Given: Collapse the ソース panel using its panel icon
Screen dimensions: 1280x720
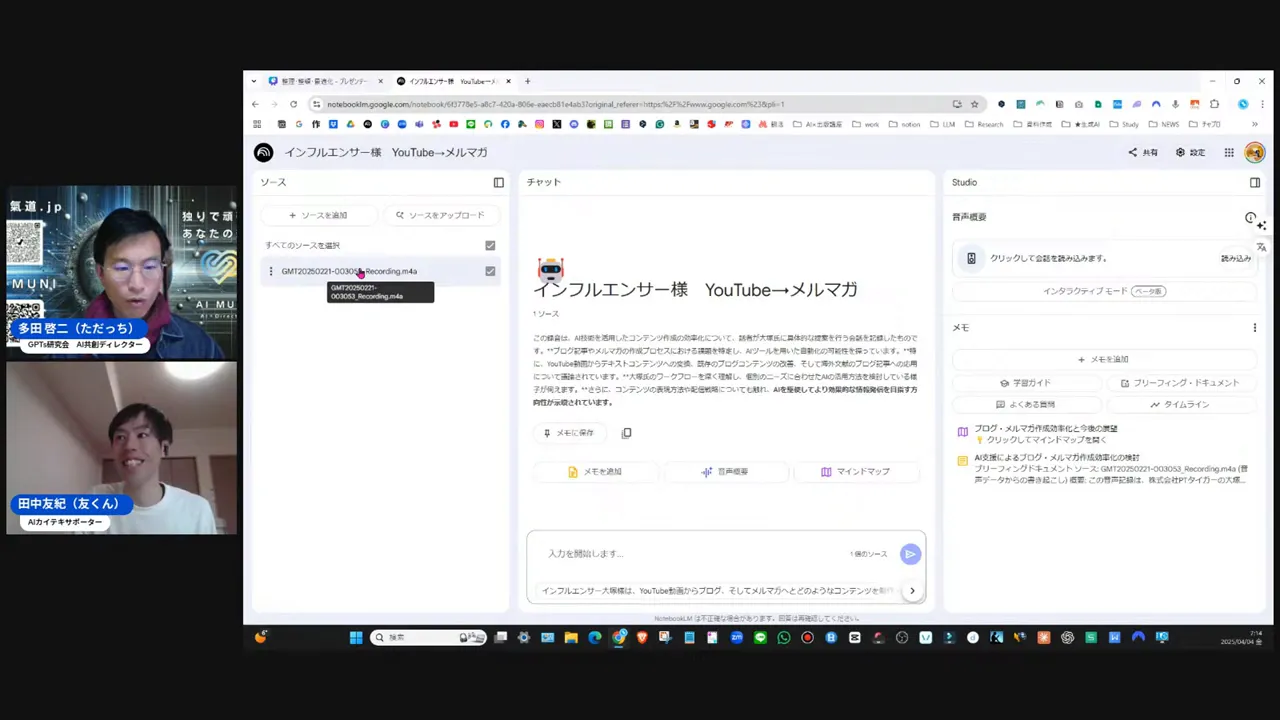Looking at the screenshot, I should point(498,182).
